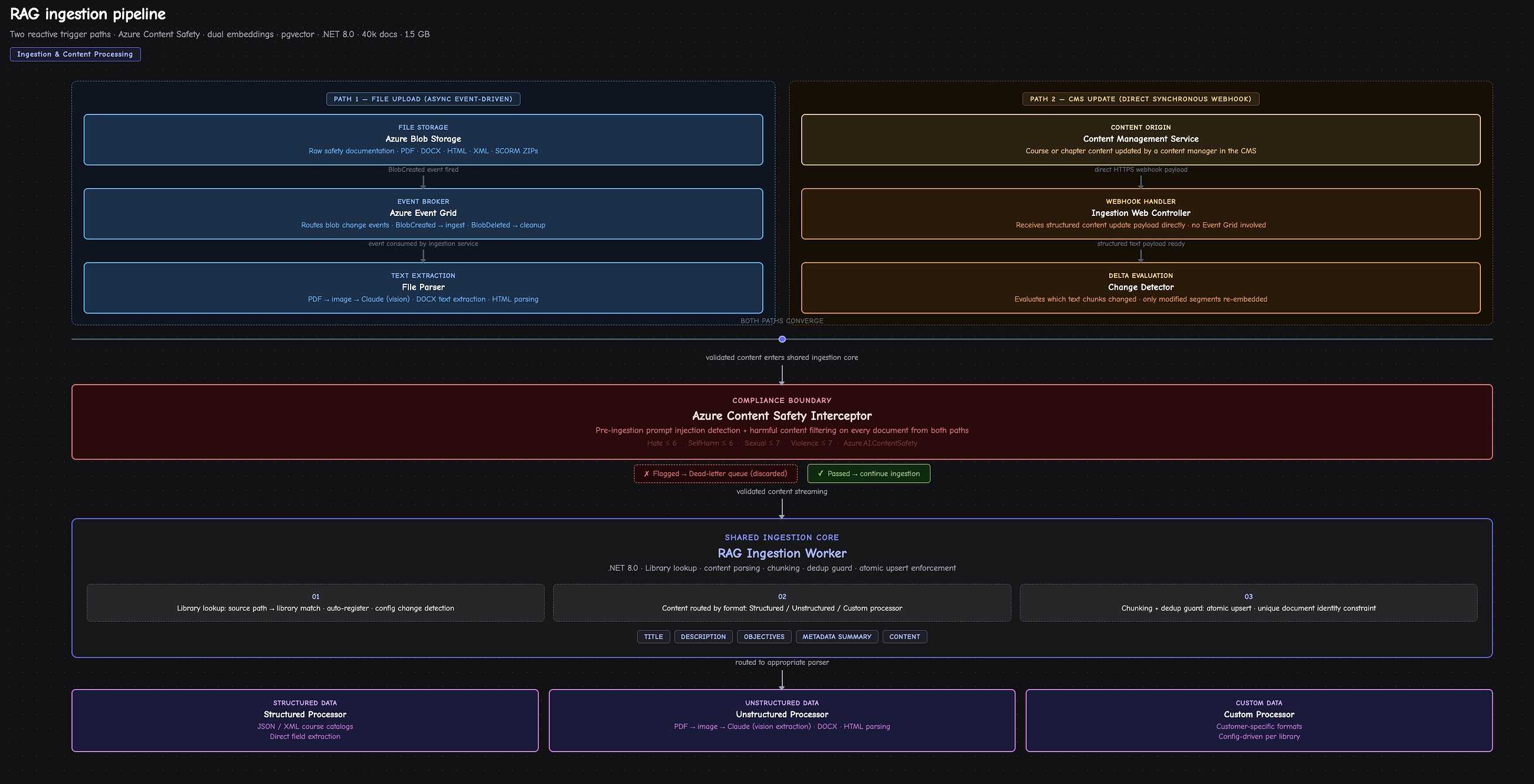This screenshot has width=1534, height=784.
Task: Click the METADATA SUMMARY chip
Action: (x=837, y=637)
